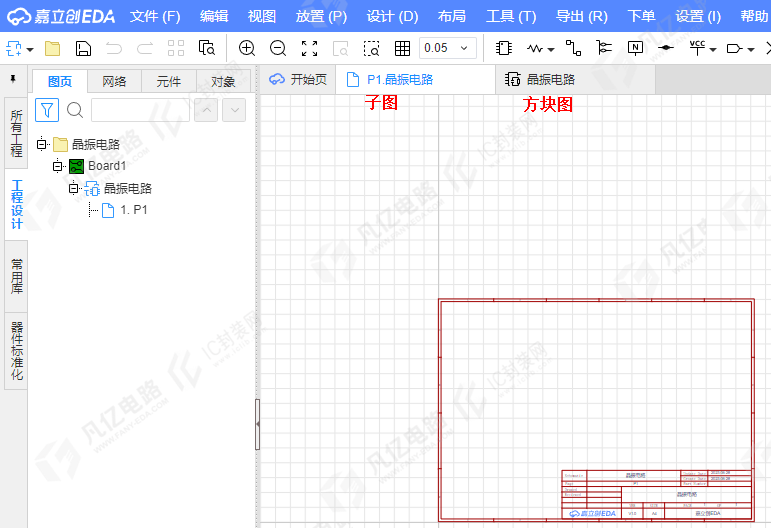Viewport: 771px width, 528px height.
Task: Click the zoom out icon
Action: [x=278, y=48]
